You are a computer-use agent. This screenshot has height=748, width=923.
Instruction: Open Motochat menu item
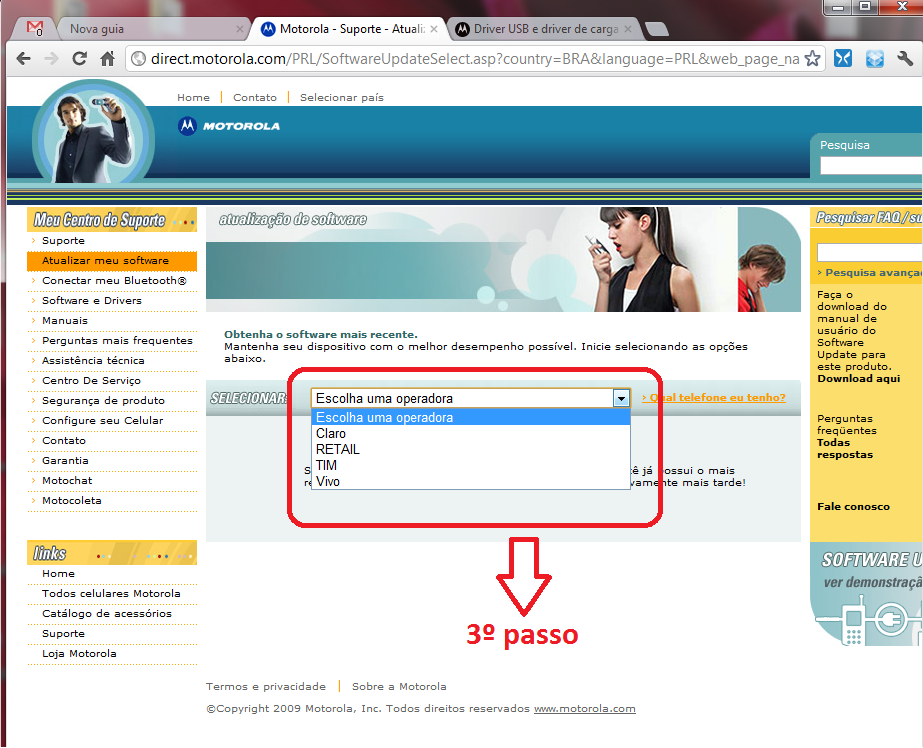click(x=67, y=481)
